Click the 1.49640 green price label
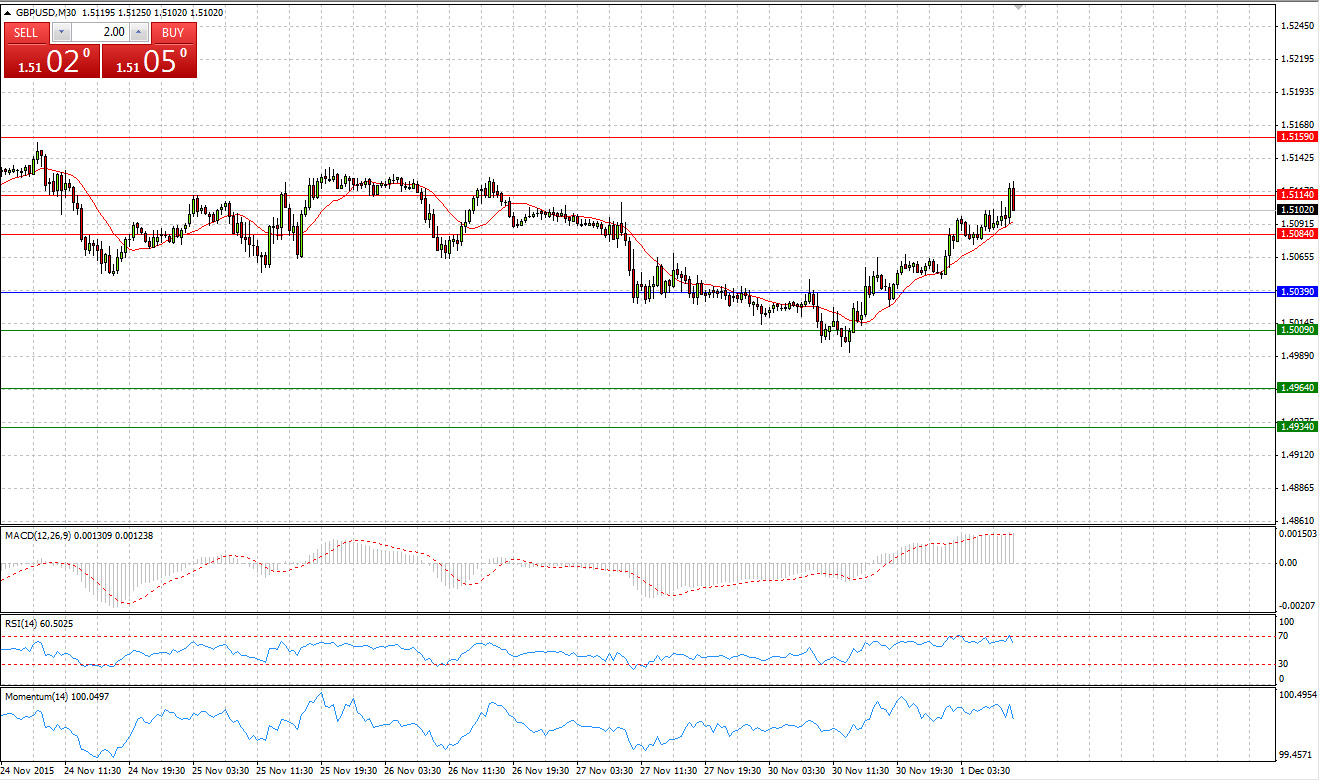 click(1298, 387)
